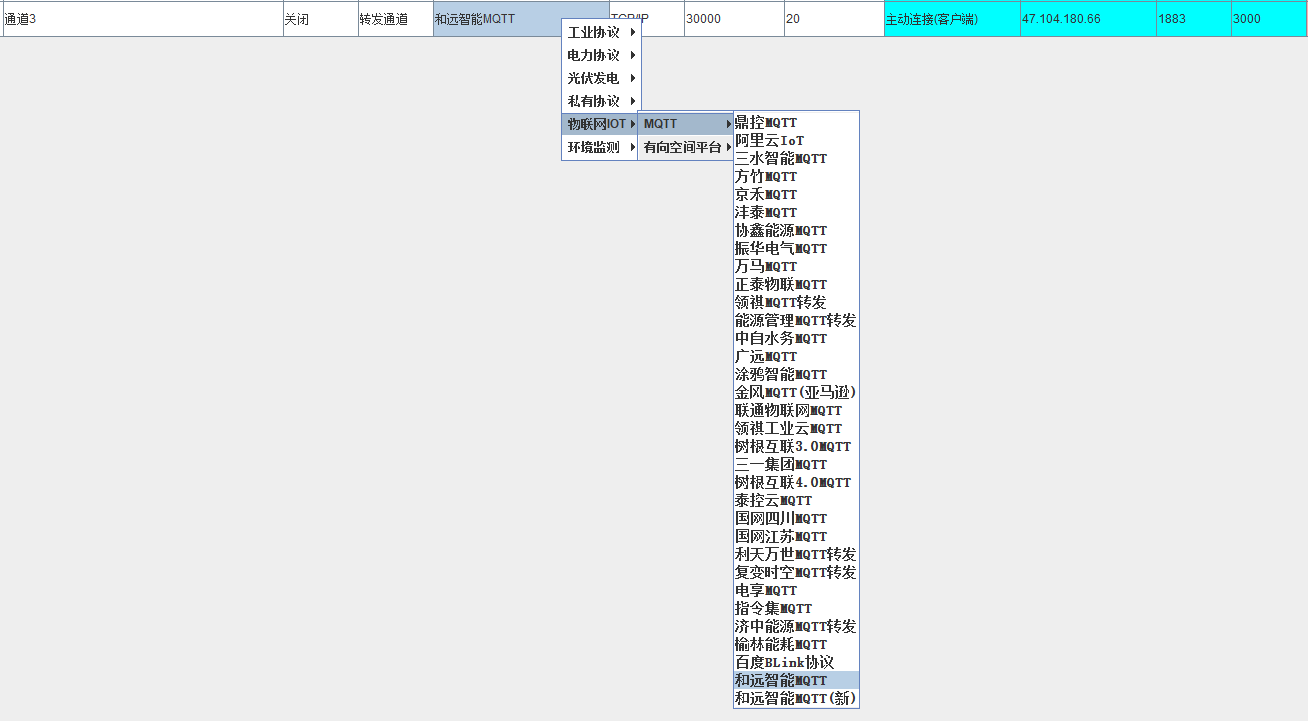Select 百度BLink协议 entry
1308x721 pixels.
click(796, 662)
